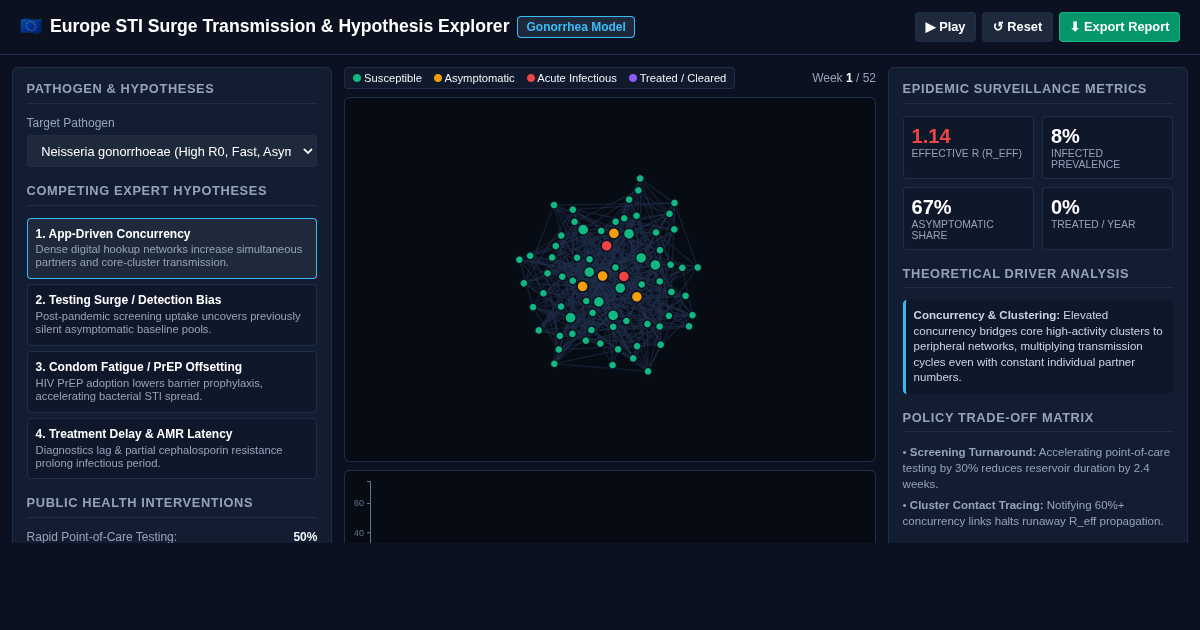Click Screening Turnaround policy item
1200x630 pixels.
tap(1038, 468)
